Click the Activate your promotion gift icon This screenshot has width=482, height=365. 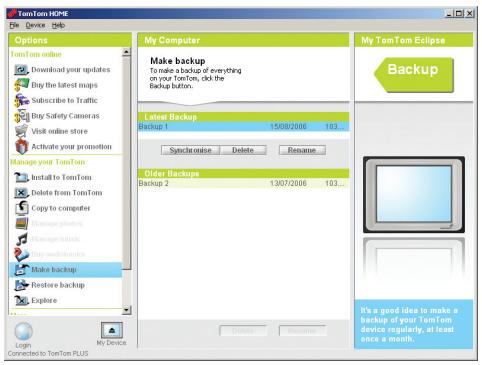coord(21,147)
